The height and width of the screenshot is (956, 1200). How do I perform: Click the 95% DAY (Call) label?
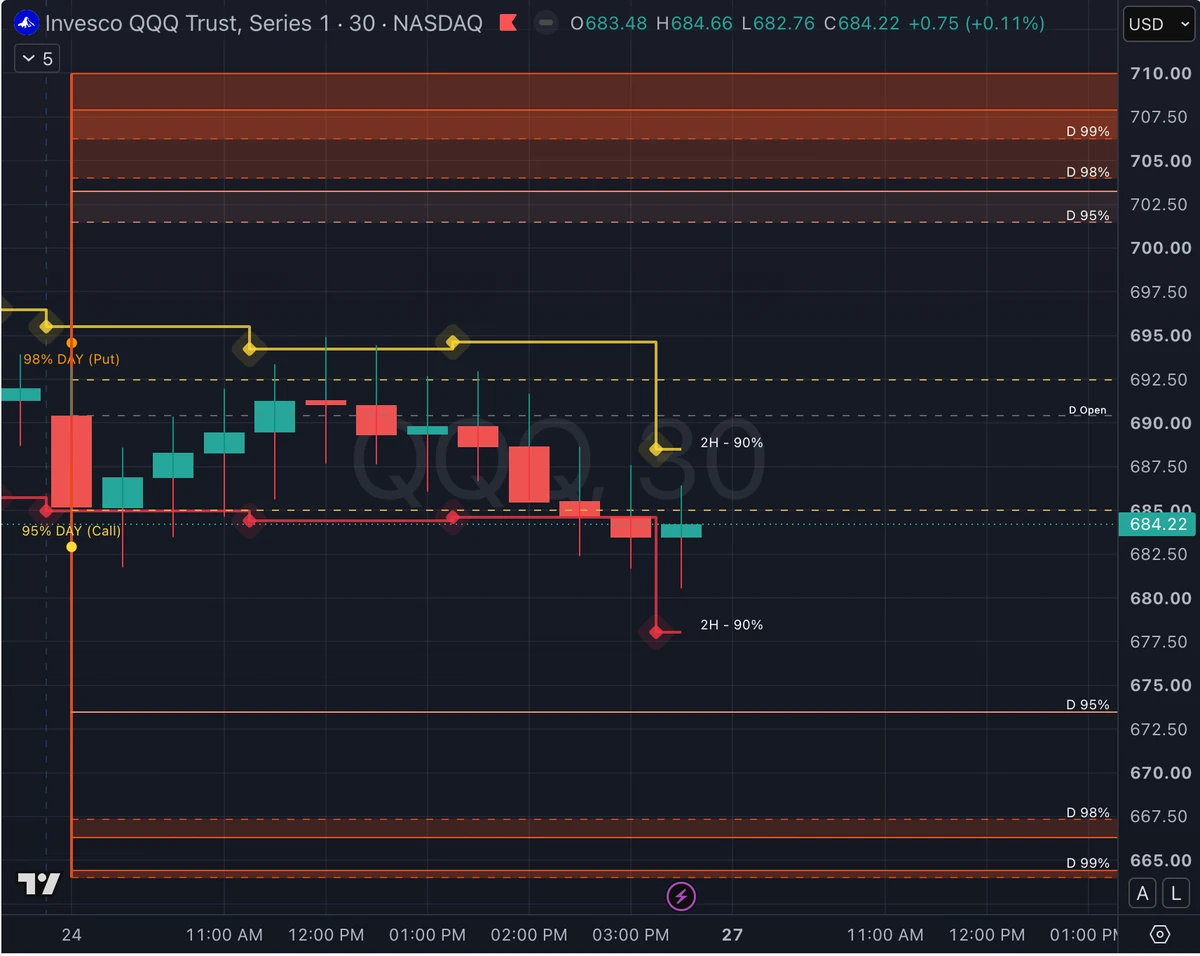click(71, 531)
